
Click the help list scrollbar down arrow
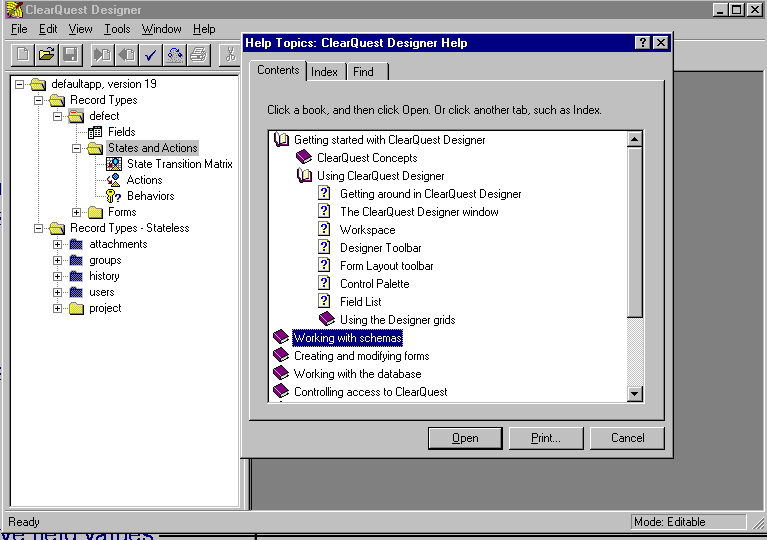pos(634,394)
